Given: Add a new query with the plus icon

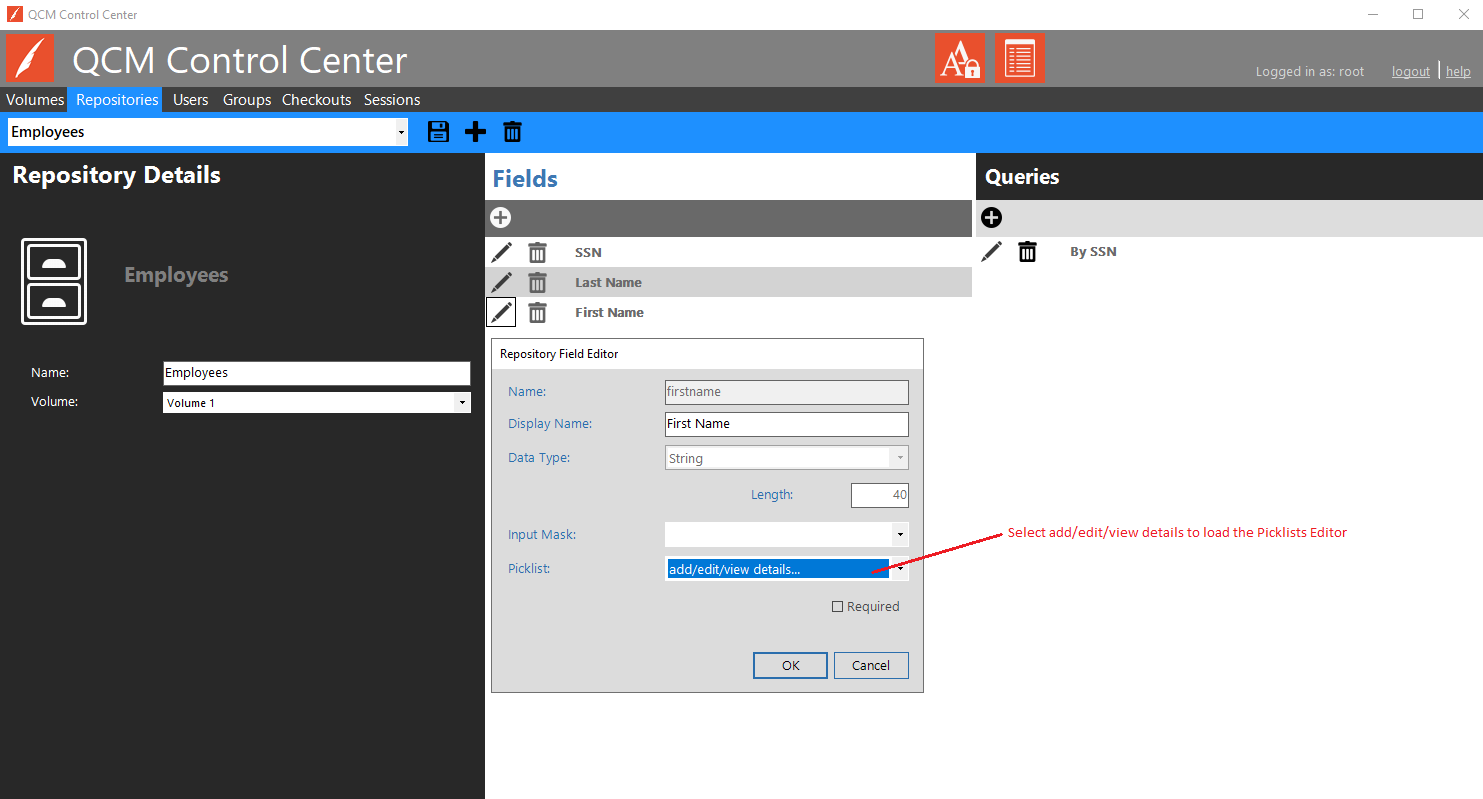Looking at the screenshot, I should 991,218.
